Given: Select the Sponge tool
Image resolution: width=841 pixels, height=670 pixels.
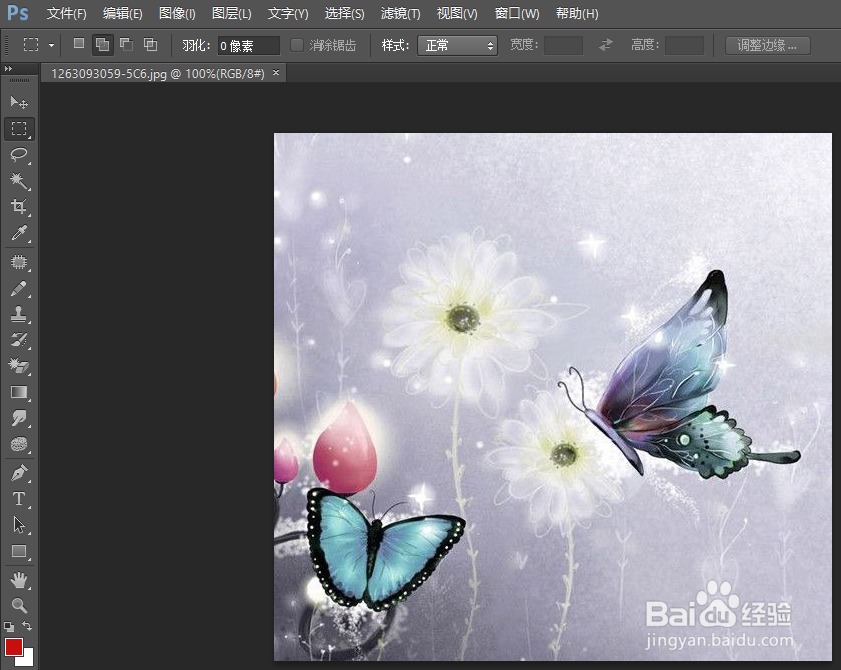Looking at the screenshot, I should tap(19, 444).
